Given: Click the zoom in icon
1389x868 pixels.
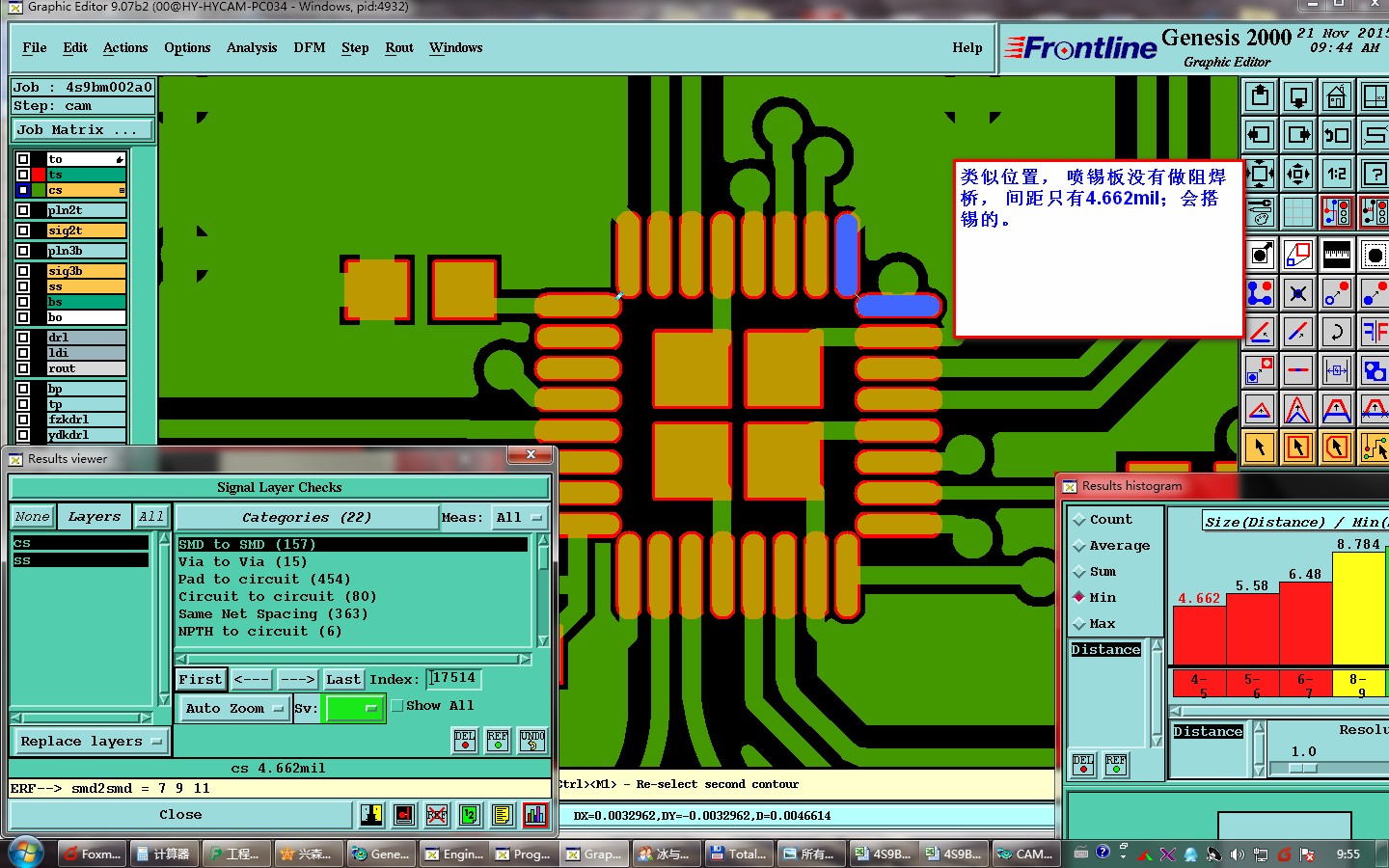Looking at the screenshot, I should point(1260,175).
